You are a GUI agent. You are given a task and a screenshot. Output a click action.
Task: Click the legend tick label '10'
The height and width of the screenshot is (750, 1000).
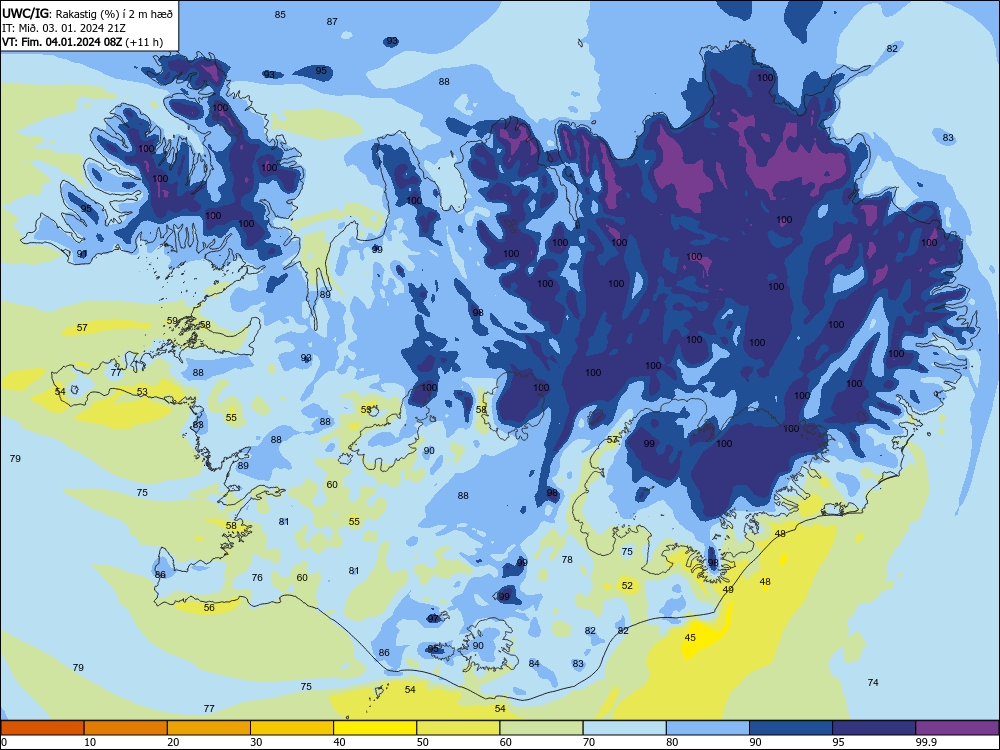90,742
